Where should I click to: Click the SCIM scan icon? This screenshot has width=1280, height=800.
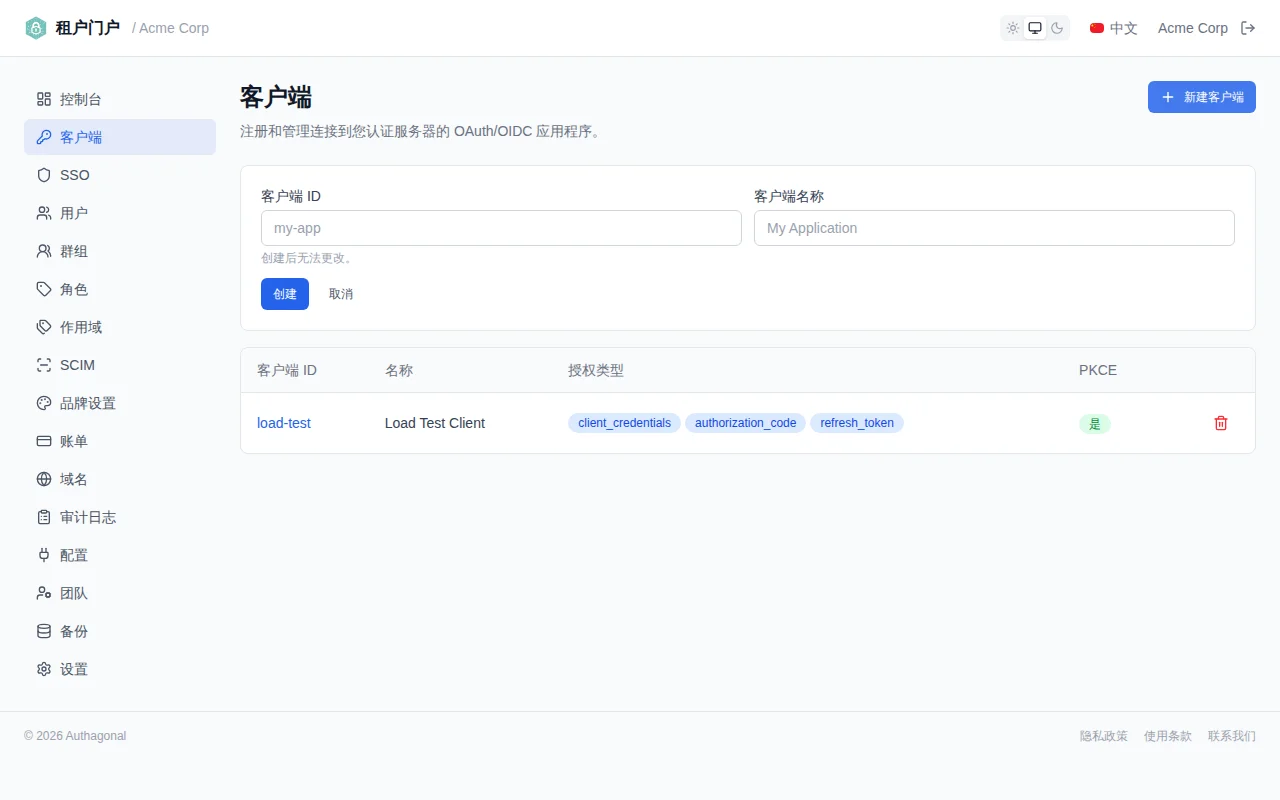(x=44, y=365)
